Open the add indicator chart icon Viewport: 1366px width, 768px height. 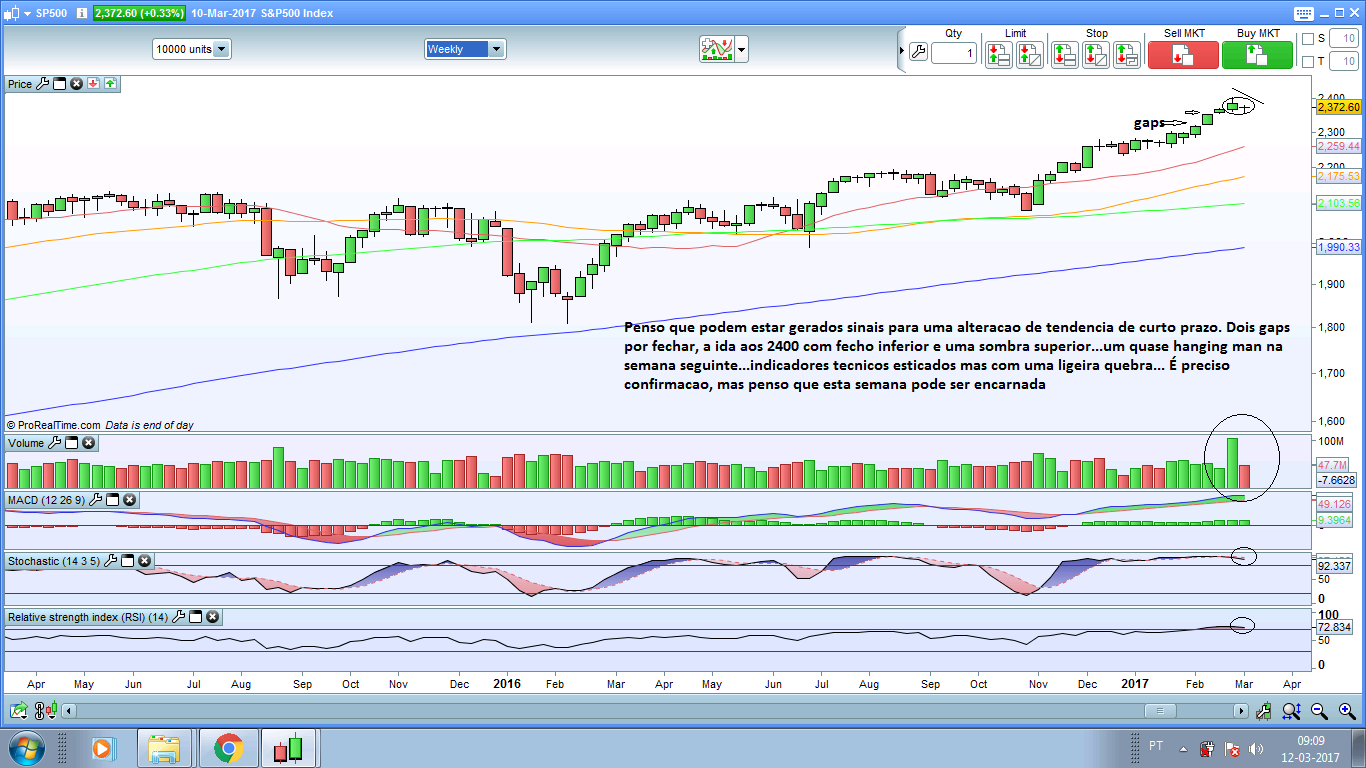717,48
